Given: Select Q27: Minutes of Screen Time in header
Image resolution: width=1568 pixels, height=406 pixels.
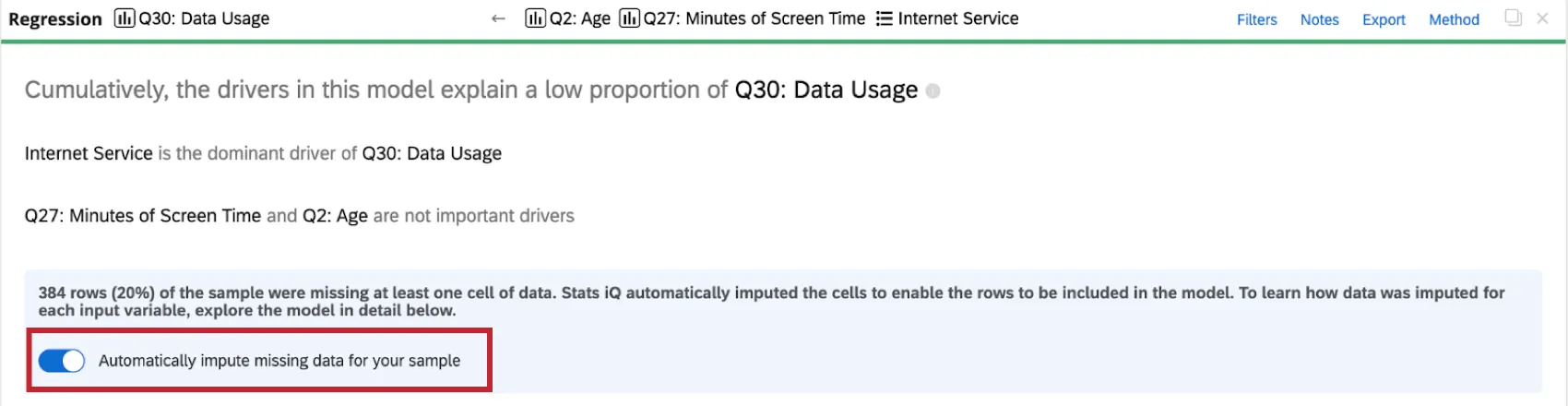Looking at the screenshot, I should pos(754,18).
